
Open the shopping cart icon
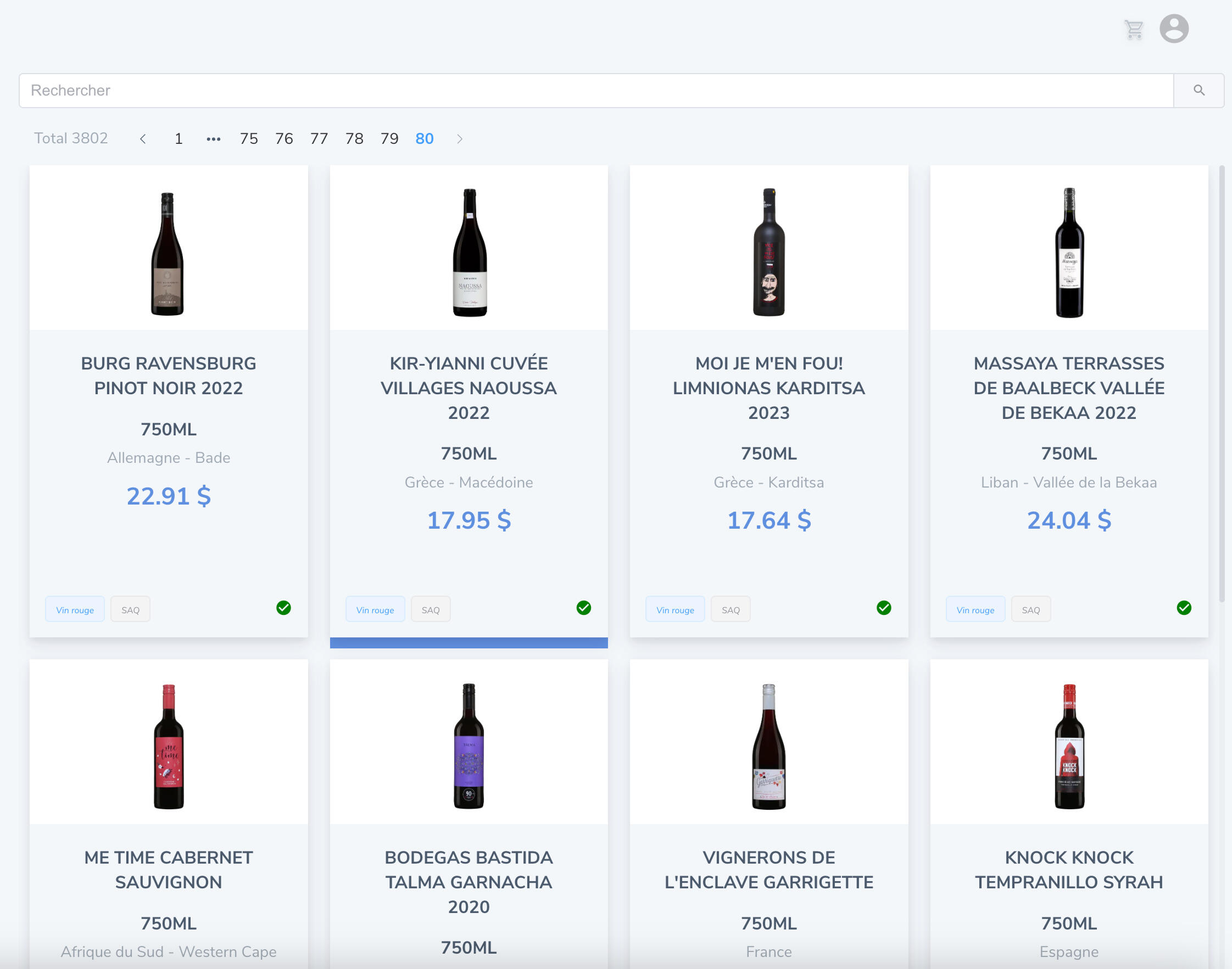tap(1133, 29)
